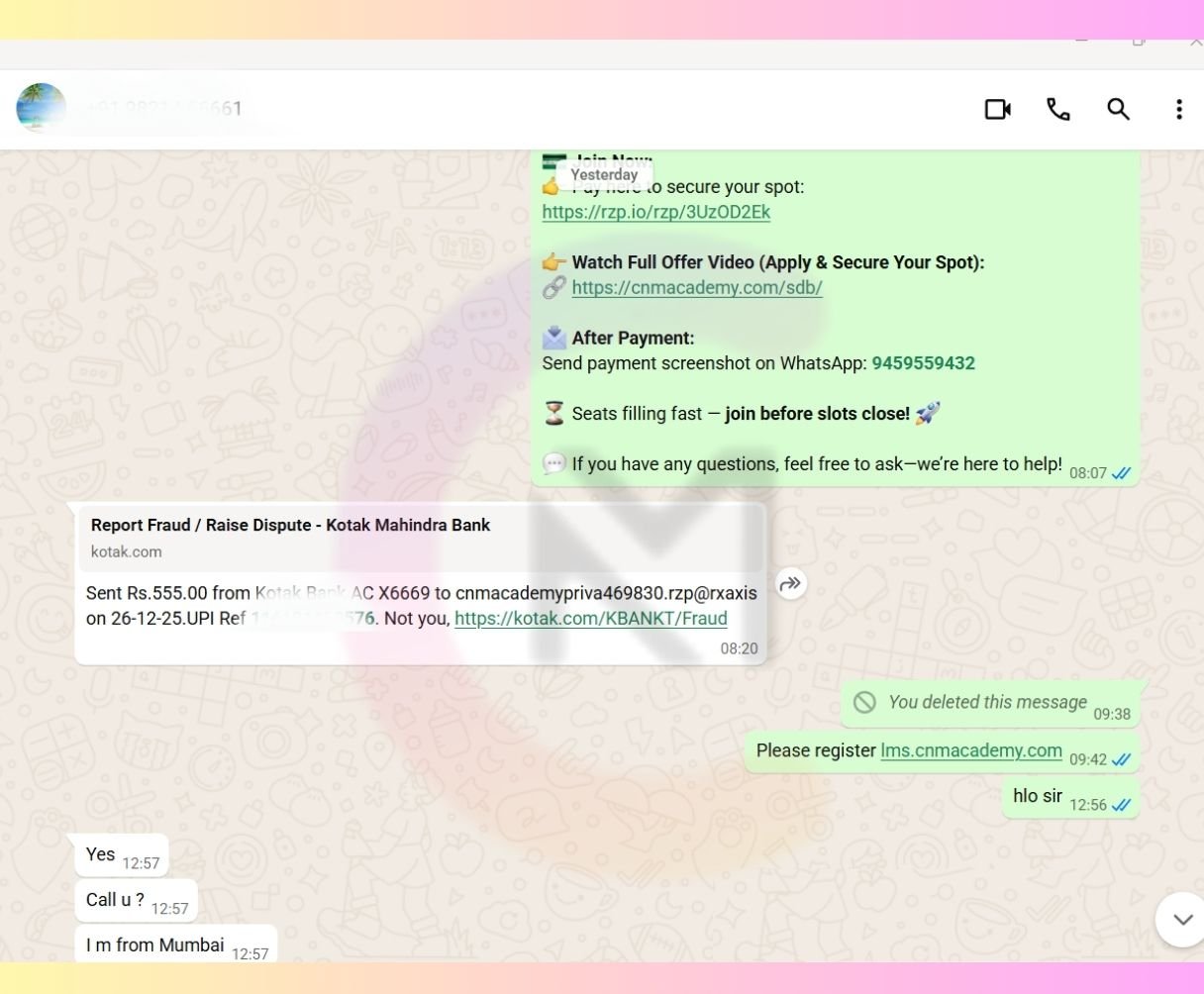Open the contact's profile picture
Image resolution: width=1204 pixels, height=994 pixels.
point(41,108)
